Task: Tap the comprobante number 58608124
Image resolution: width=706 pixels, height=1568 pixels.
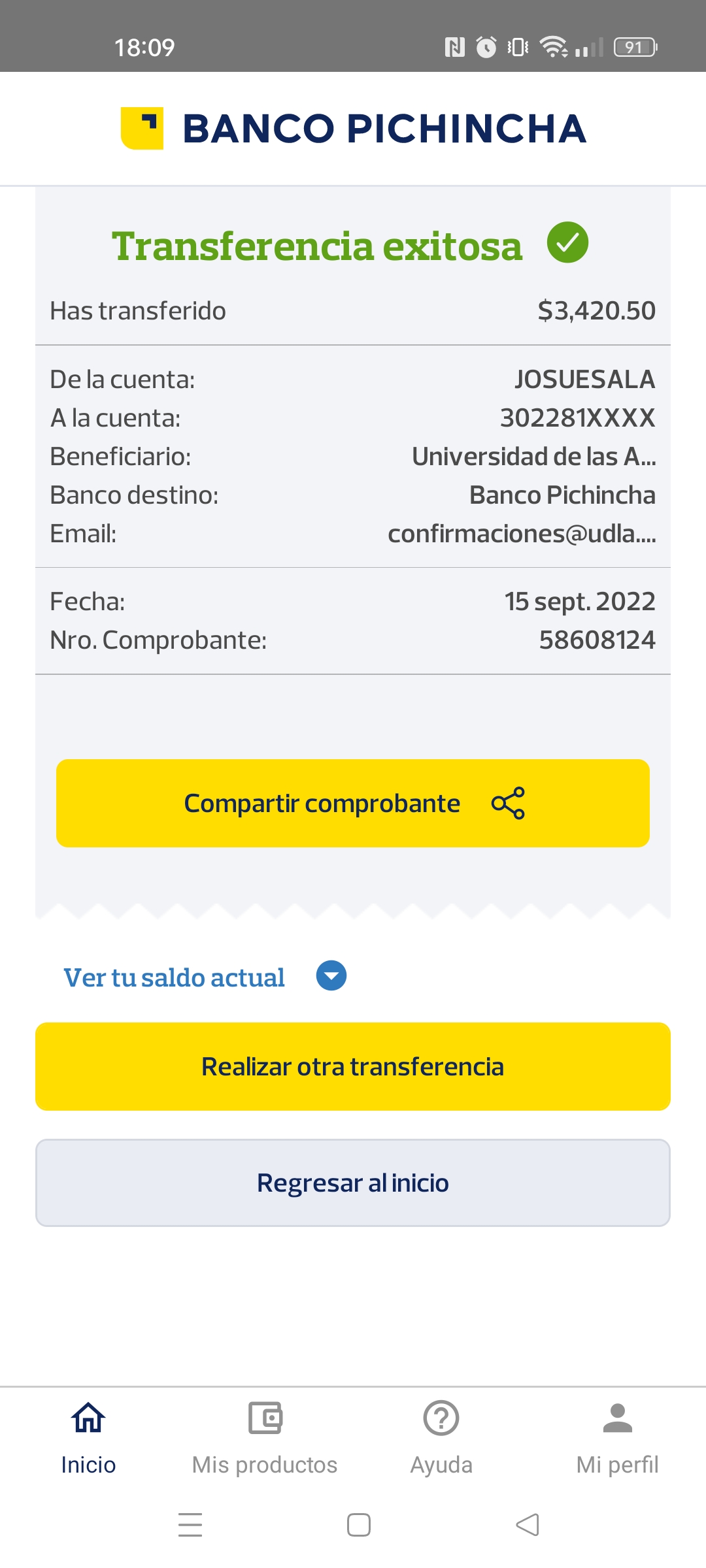Action: (597, 640)
